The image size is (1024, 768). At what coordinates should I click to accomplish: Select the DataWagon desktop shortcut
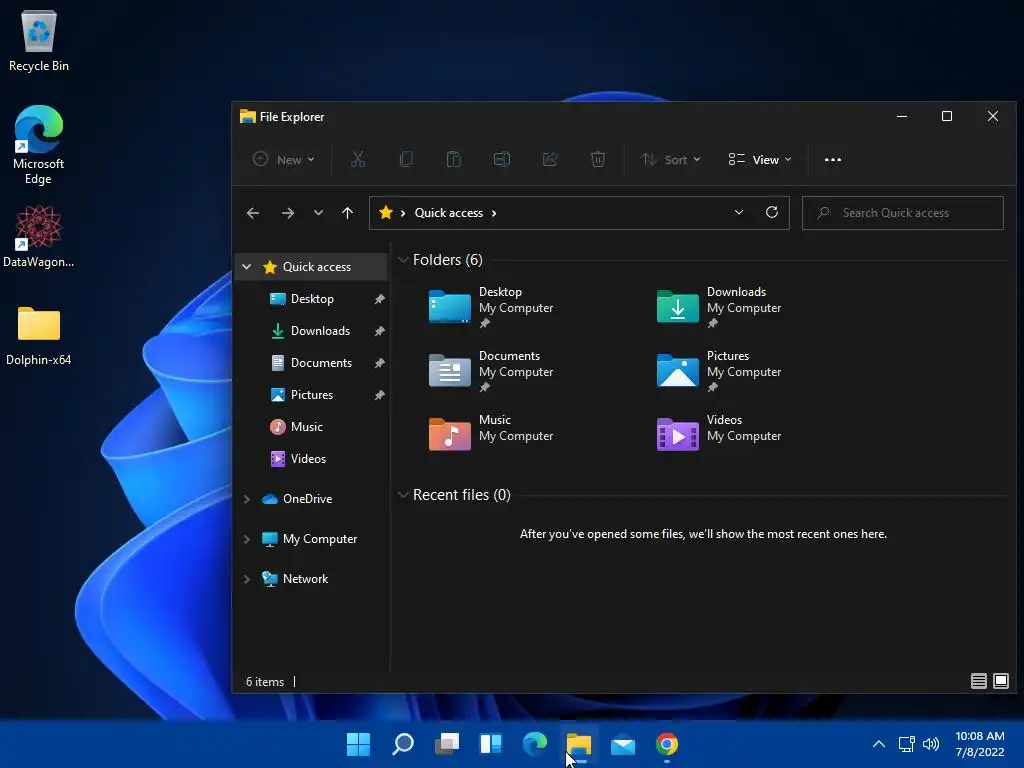coord(39,236)
